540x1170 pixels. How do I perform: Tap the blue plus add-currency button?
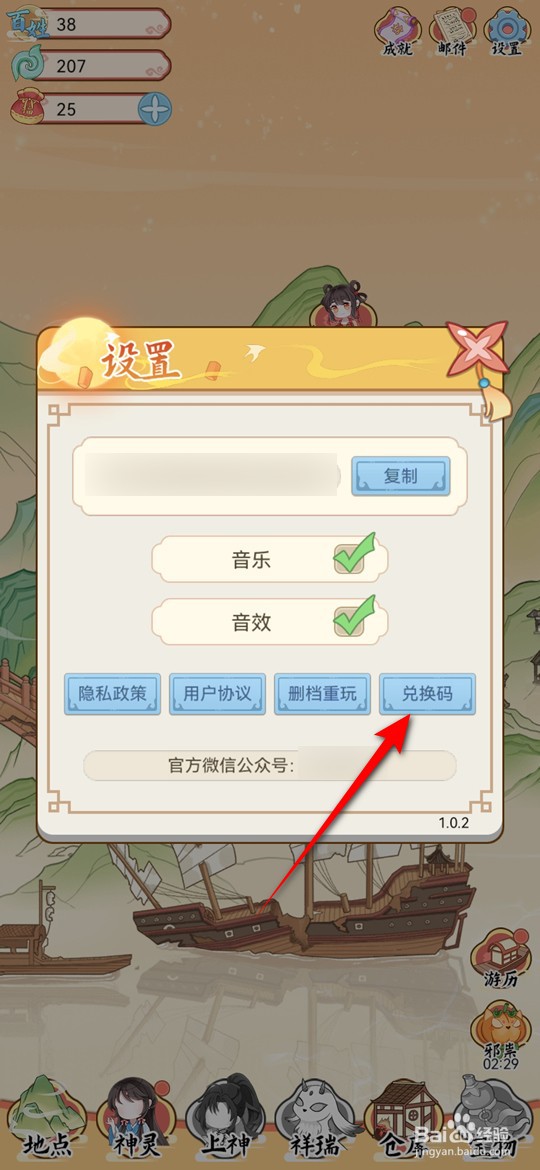coord(155,110)
